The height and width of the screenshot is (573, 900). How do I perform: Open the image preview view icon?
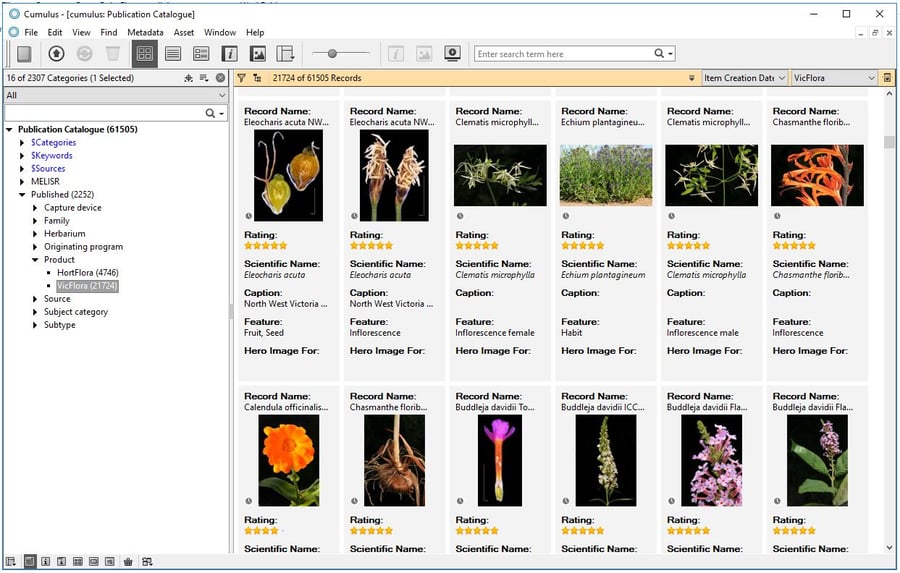click(x=258, y=54)
